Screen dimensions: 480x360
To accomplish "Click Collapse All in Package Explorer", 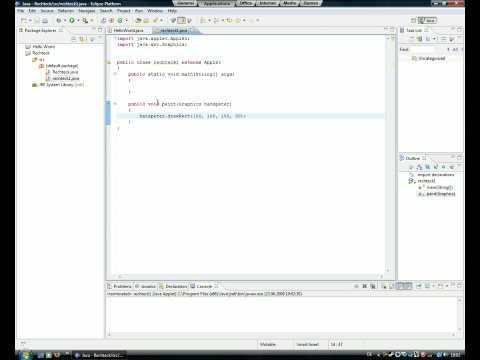I will pyautogui.click(x=74, y=39).
